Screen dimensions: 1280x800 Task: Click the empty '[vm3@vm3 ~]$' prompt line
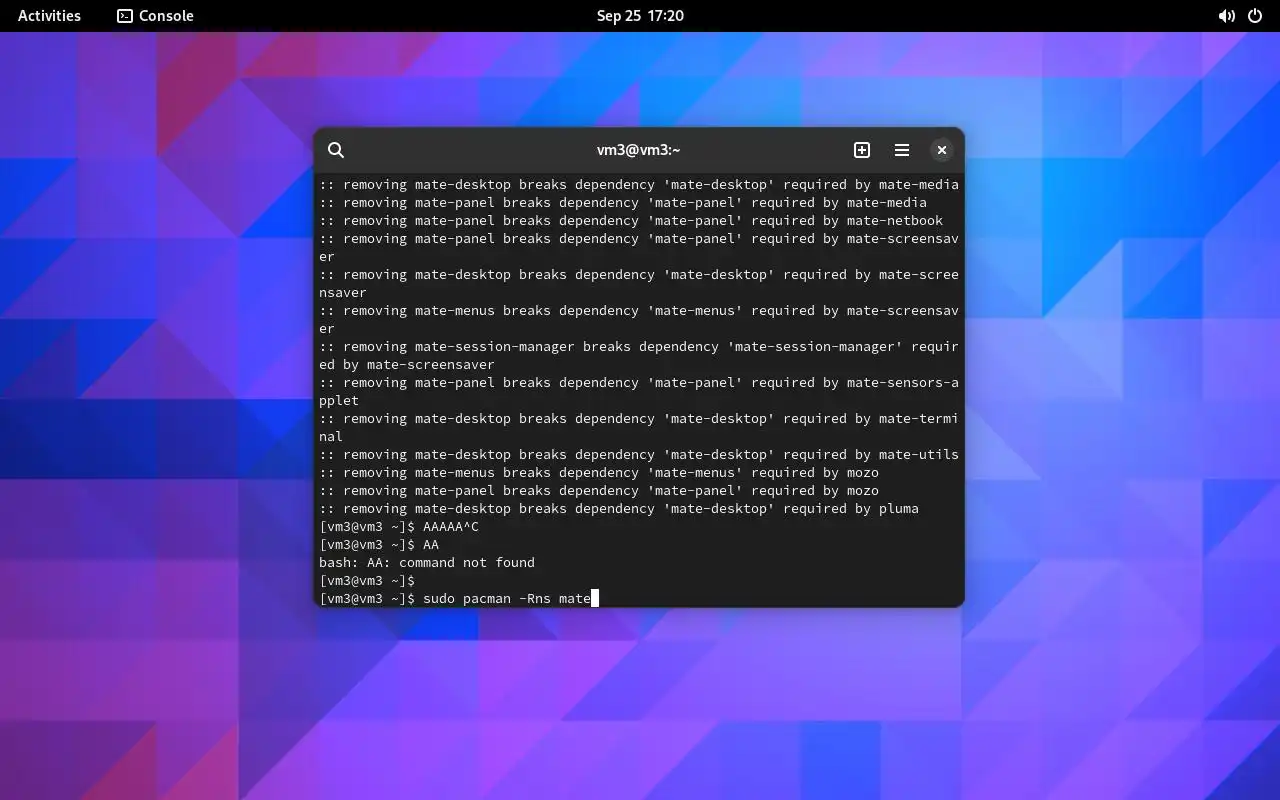(x=367, y=580)
